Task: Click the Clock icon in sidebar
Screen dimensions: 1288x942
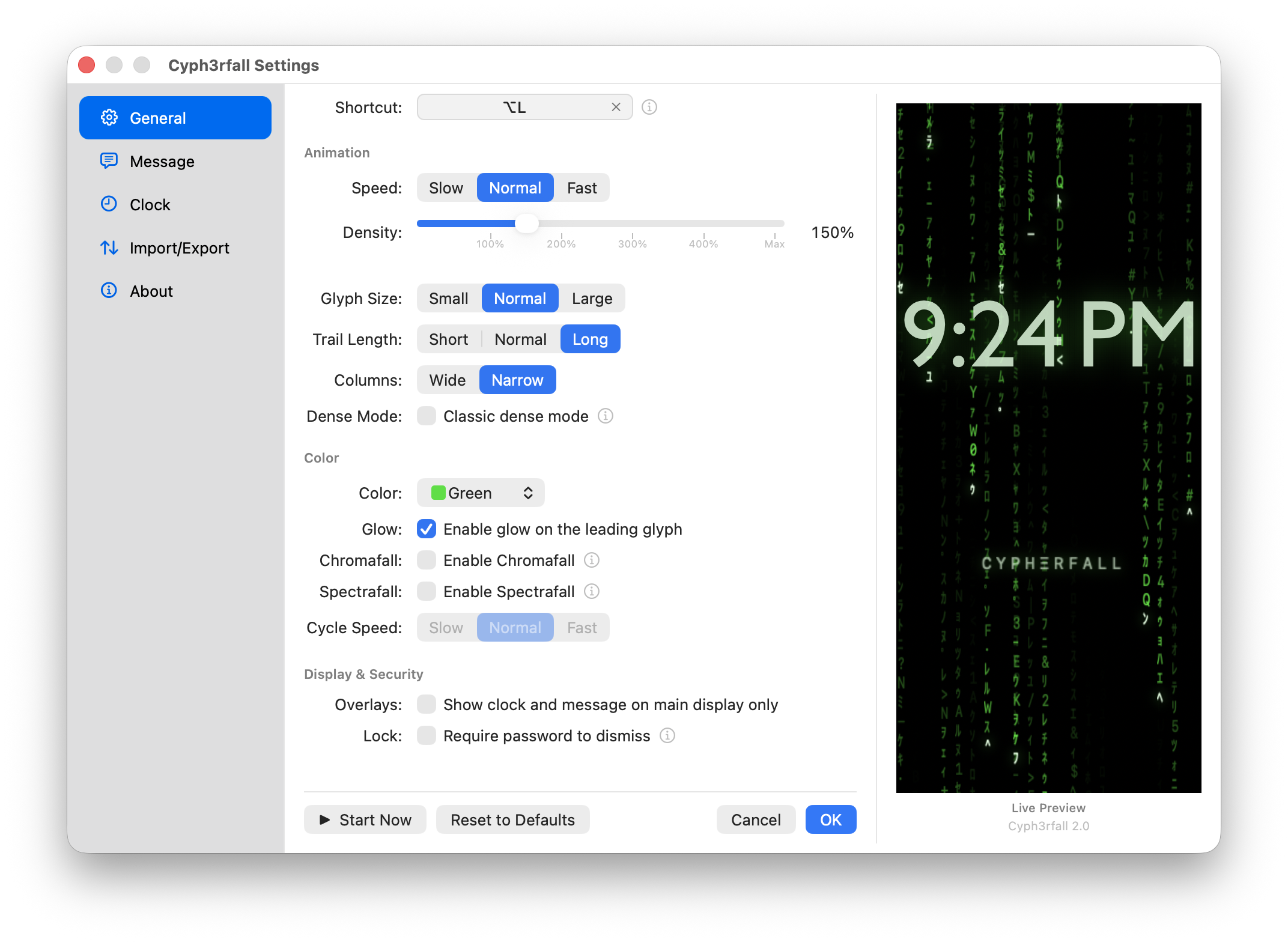Action: [109, 204]
